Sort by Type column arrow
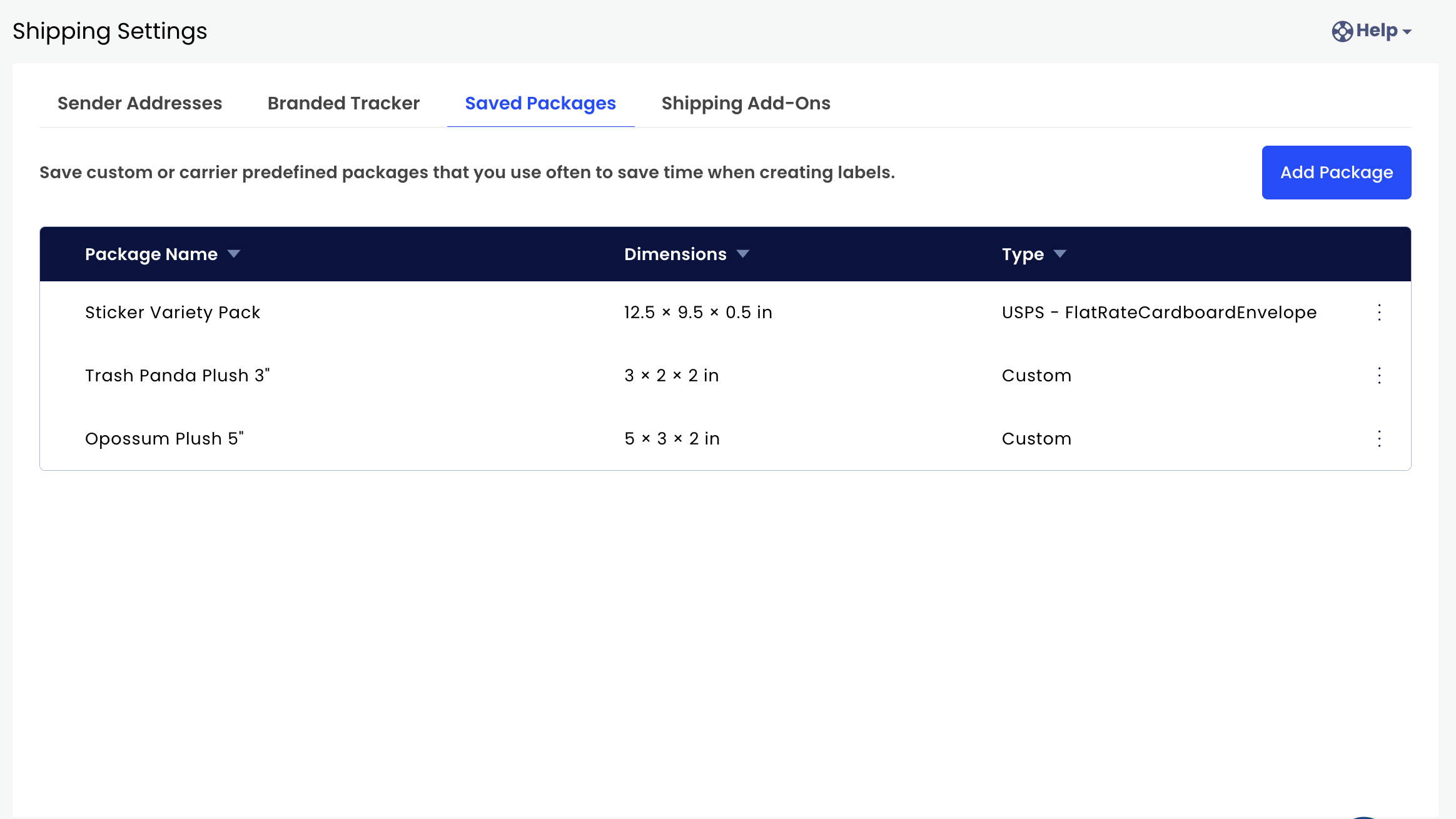Image resolution: width=1456 pixels, height=819 pixels. 1059,254
